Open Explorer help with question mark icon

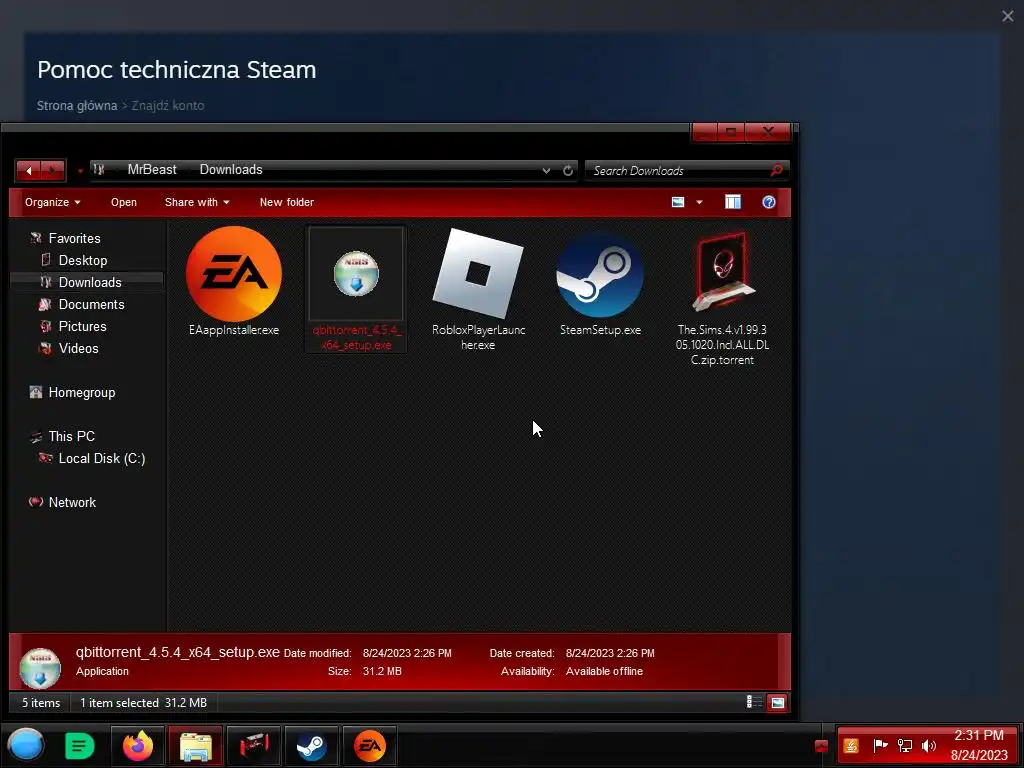coord(769,202)
